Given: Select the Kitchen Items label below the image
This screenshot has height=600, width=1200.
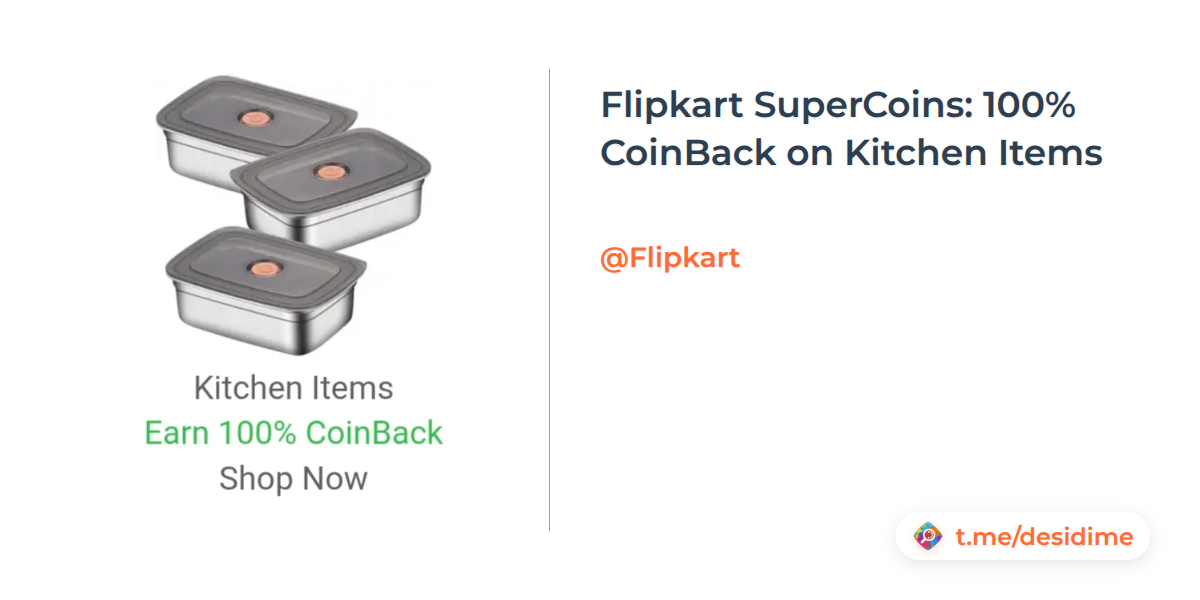Looking at the screenshot, I should [293, 388].
